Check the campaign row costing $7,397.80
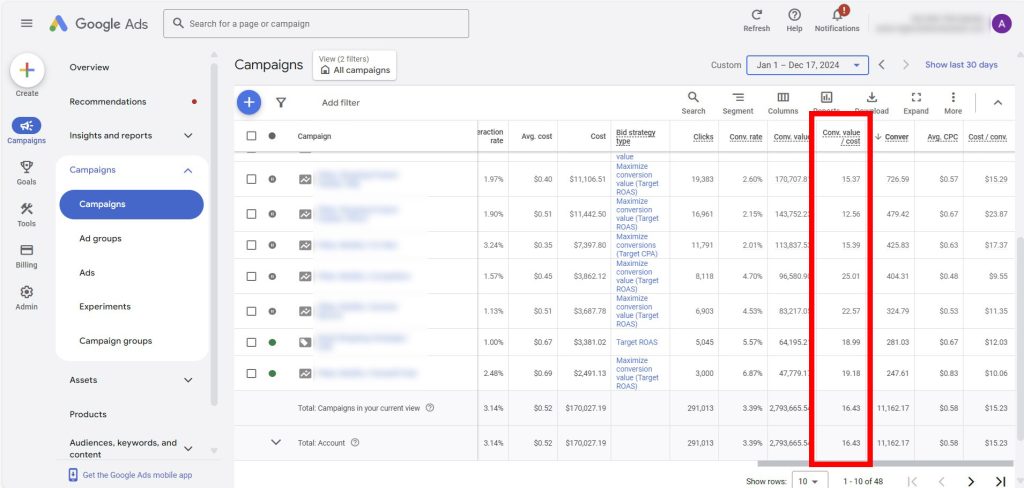Viewport: 1024px width, 488px height. (x=251, y=245)
